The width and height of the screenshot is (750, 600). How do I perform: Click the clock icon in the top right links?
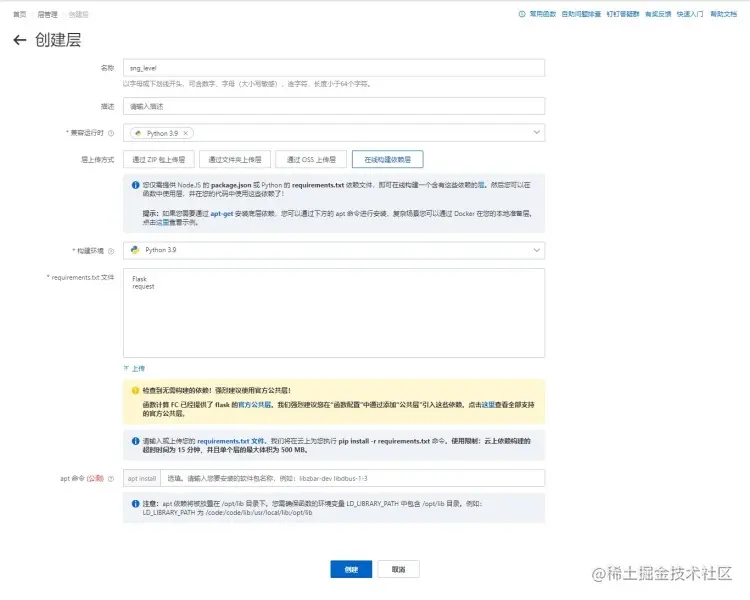[x=522, y=14]
